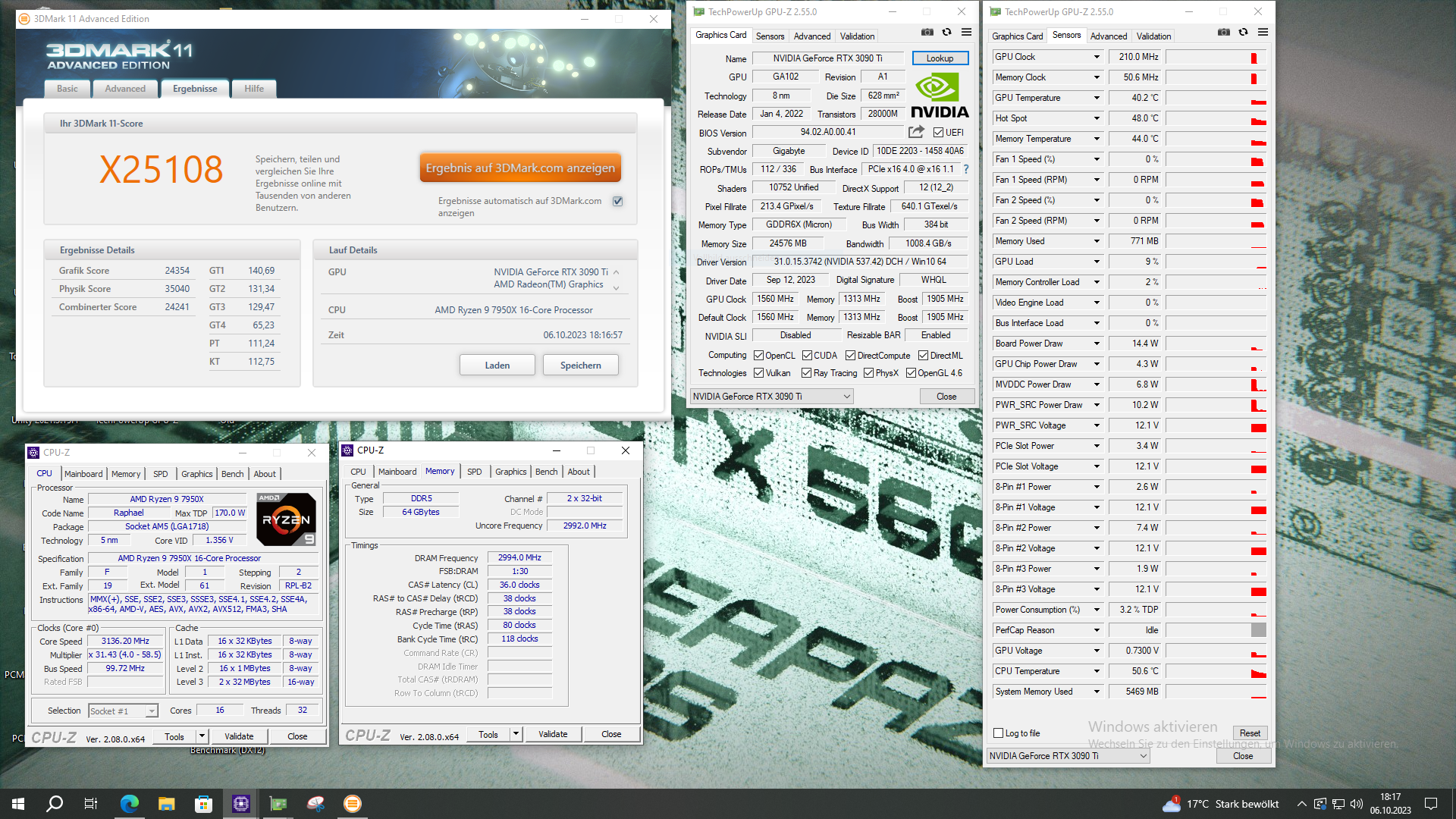Click the GPU Clock sensor graph

1216,57
